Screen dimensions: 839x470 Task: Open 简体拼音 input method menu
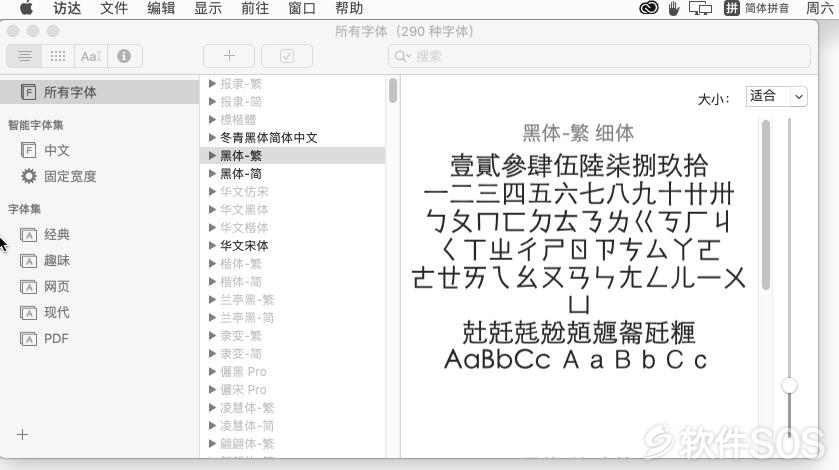[757, 8]
